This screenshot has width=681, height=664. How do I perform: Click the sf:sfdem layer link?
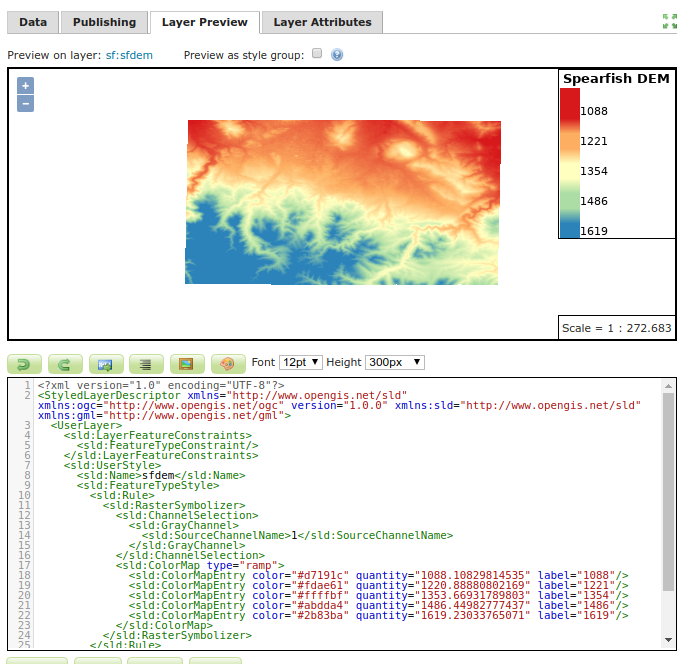point(129,55)
